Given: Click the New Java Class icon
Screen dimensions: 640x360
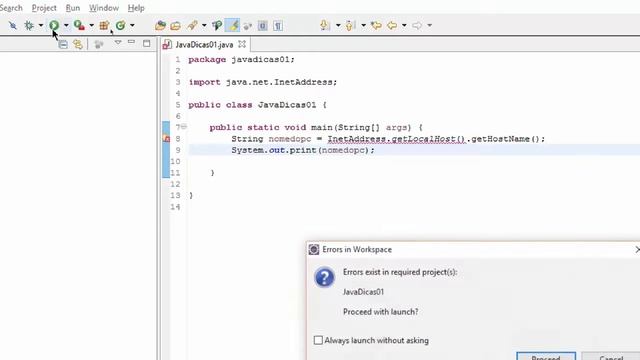Looking at the screenshot, I should (120, 25).
